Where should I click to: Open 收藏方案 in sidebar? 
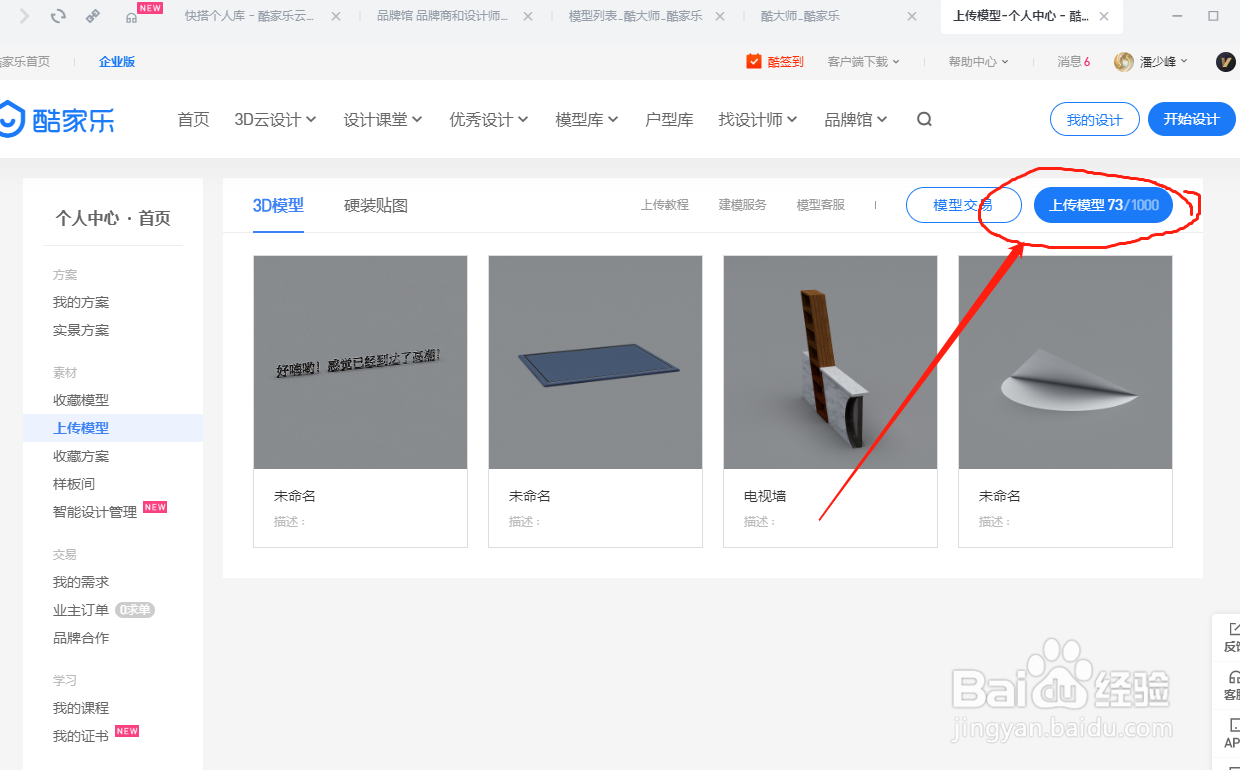(x=81, y=456)
